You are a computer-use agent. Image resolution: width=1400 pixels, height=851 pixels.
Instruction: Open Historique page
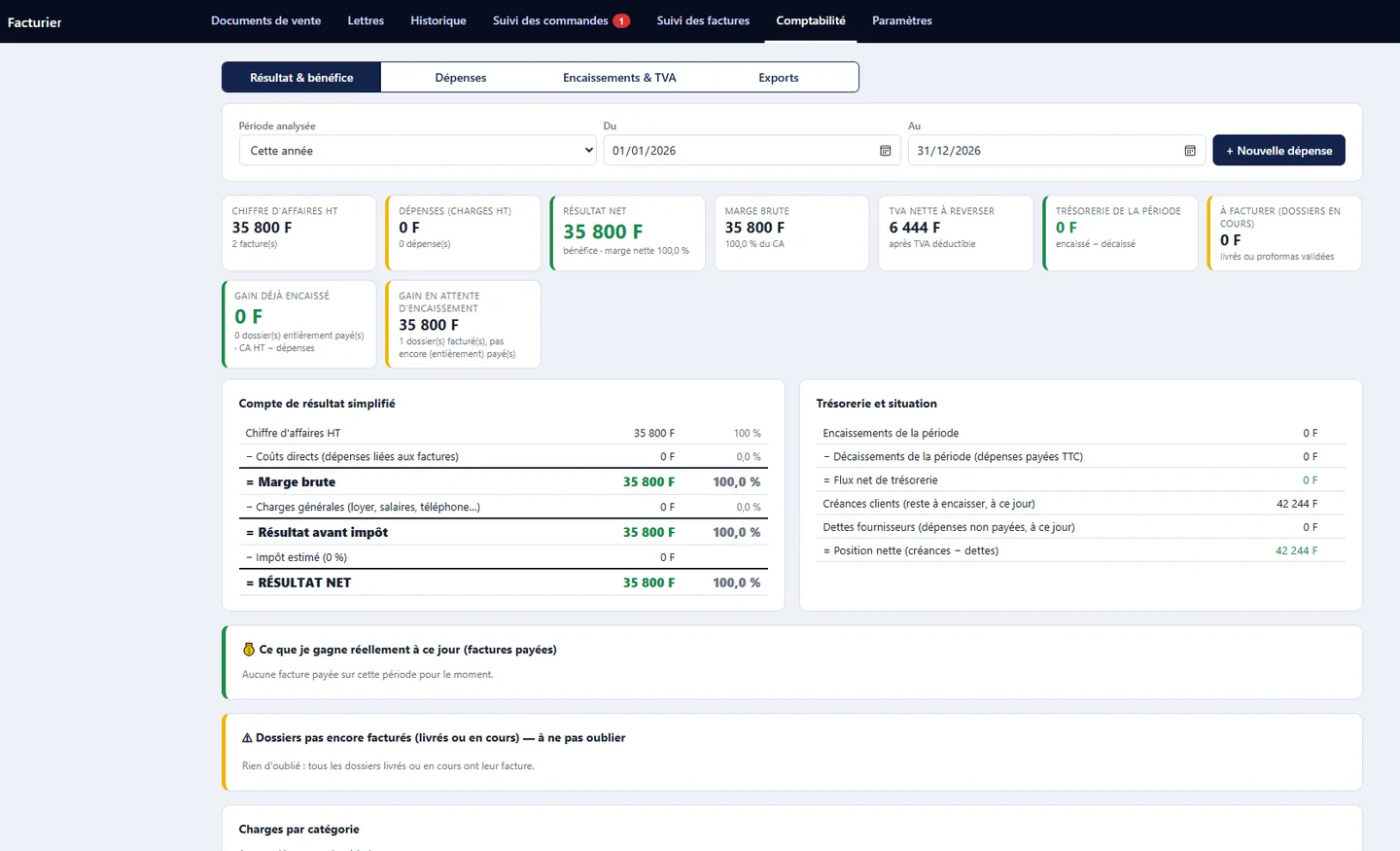tap(438, 20)
